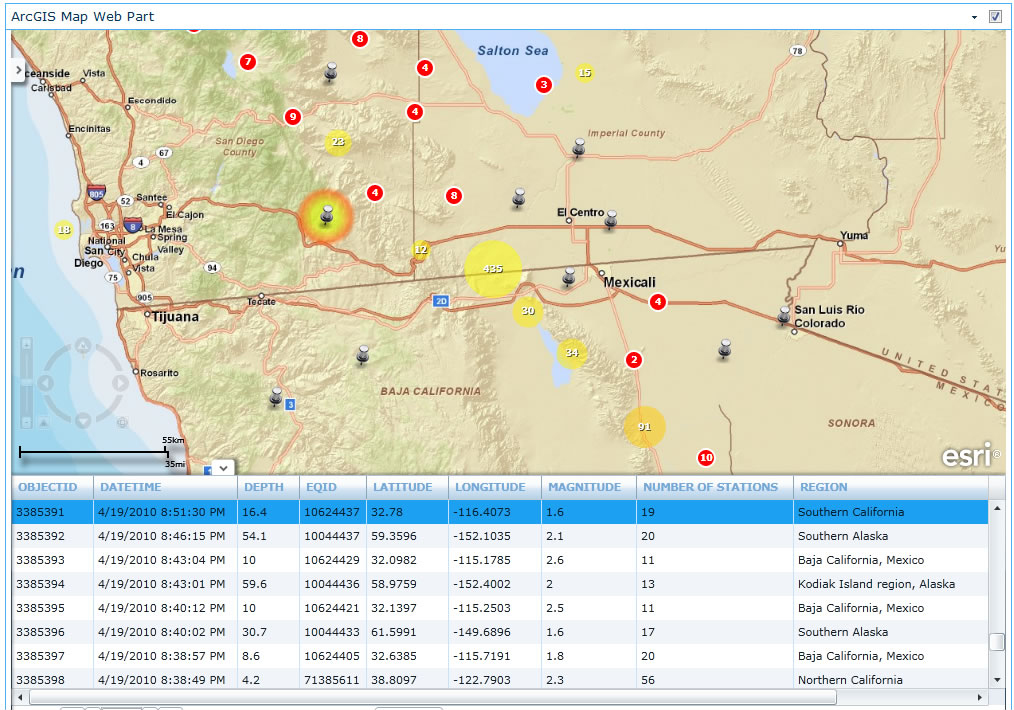Select the 12 cluster marker

(x=421, y=250)
